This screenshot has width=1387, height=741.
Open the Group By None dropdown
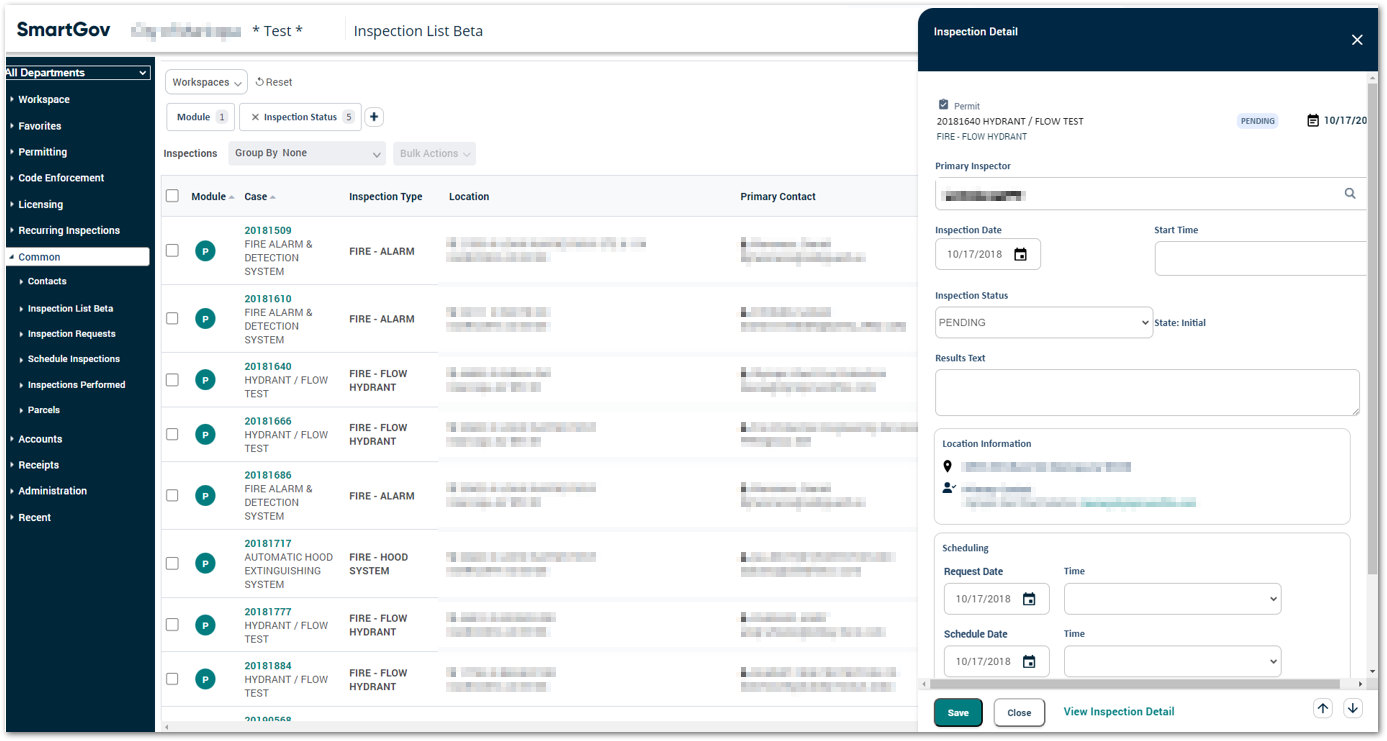coord(307,153)
